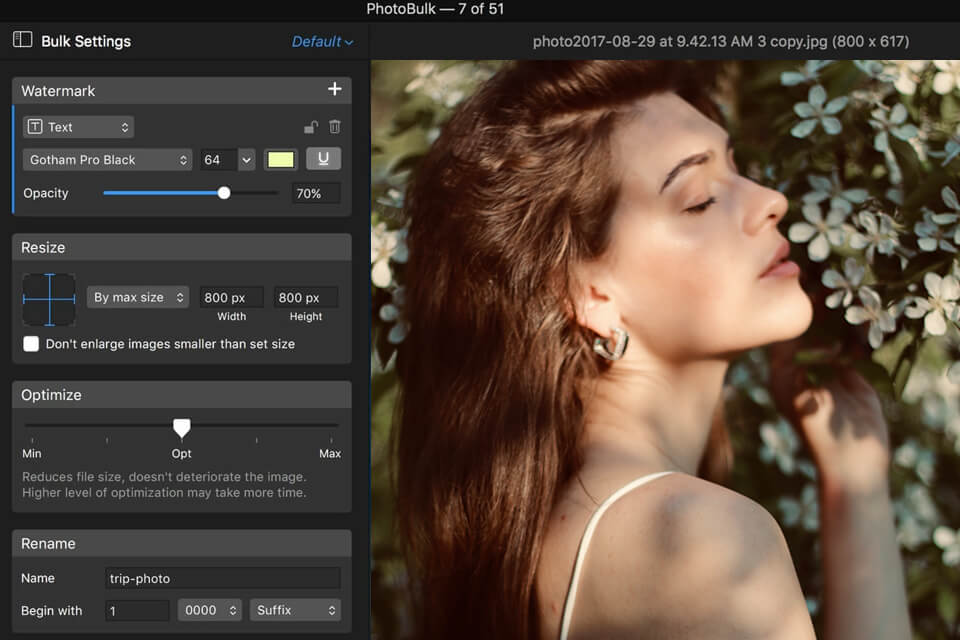
Task: Toggle the sidebar panel icon
Action: click(23, 40)
